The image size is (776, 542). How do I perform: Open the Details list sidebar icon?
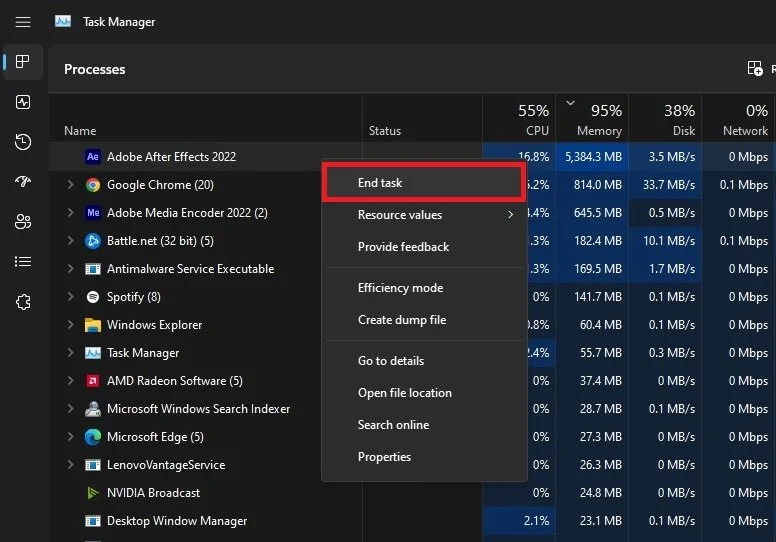click(x=23, y=261)
